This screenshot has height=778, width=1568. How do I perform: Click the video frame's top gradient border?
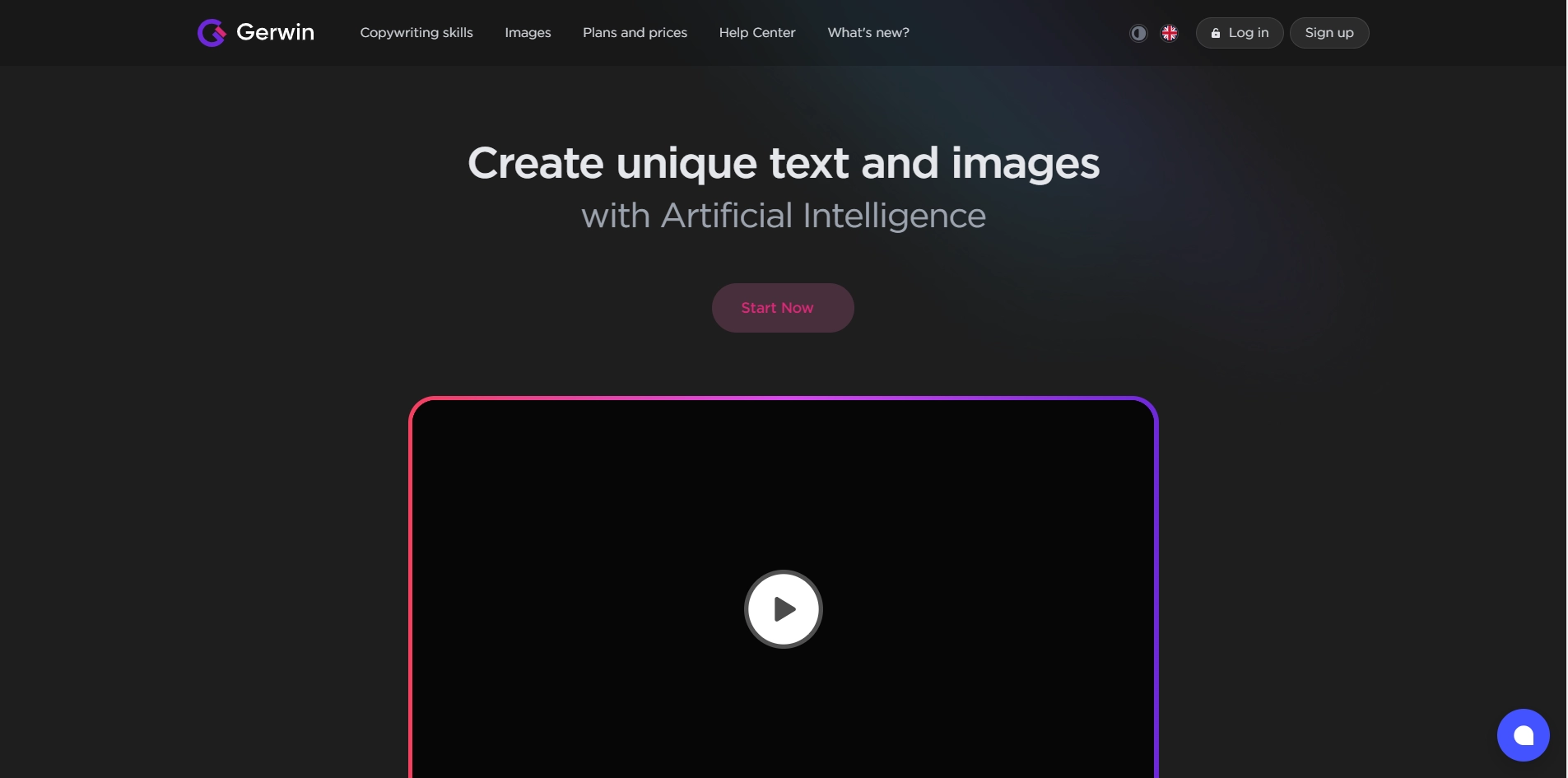click(784, 398)
